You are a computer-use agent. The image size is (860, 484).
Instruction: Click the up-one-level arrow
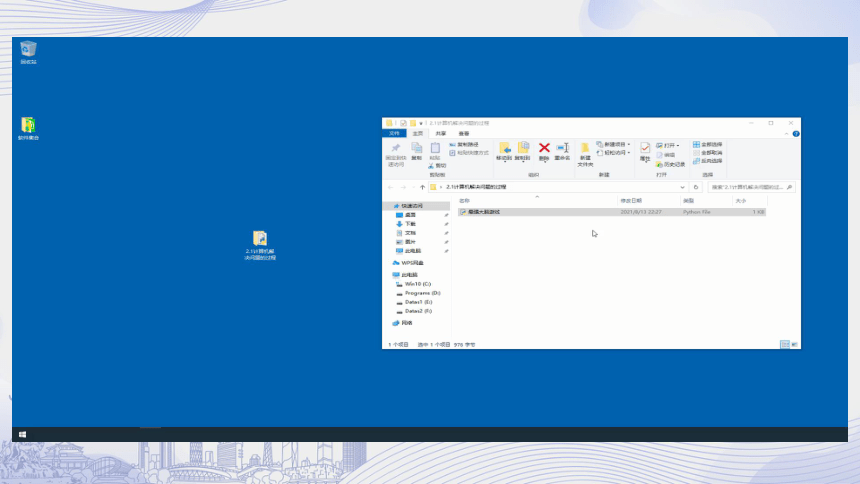[422, 188]
